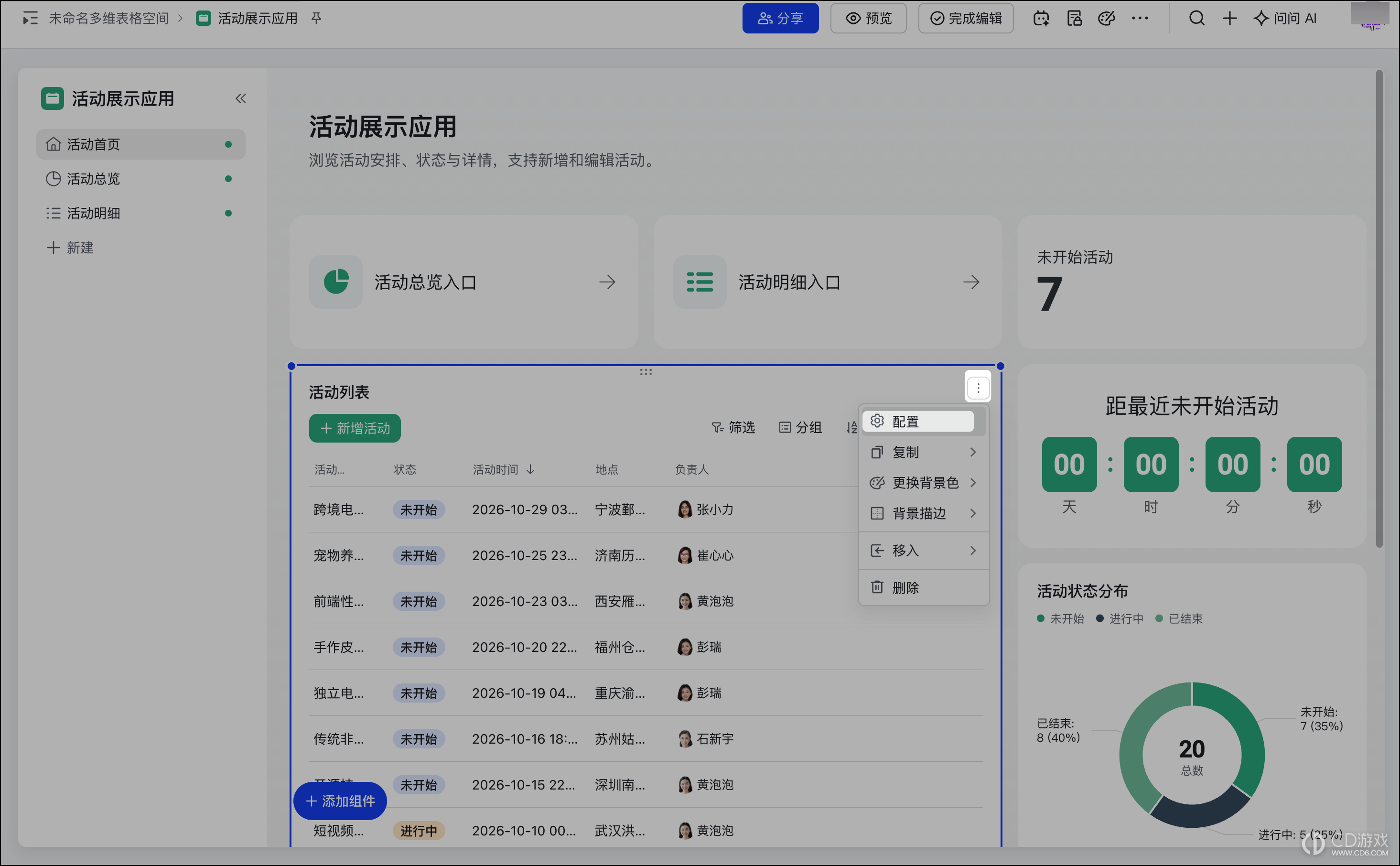The width and height of the screenshot is (1400, 866).
Task: Collapse the app sidebar with double chevron
Action: pos(240,98)
